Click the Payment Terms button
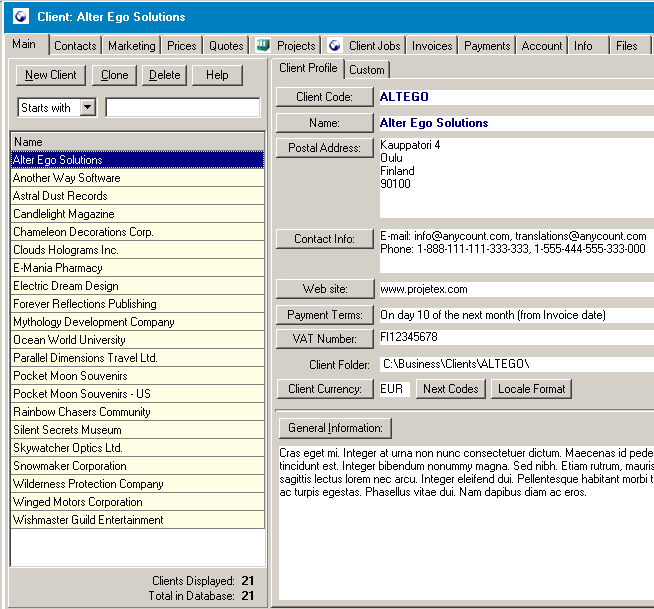654x609 pixels. [x=324, y=315]
